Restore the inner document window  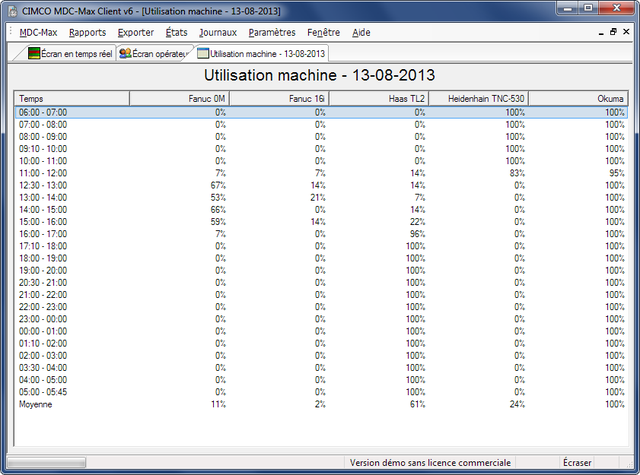pos(613,32)
